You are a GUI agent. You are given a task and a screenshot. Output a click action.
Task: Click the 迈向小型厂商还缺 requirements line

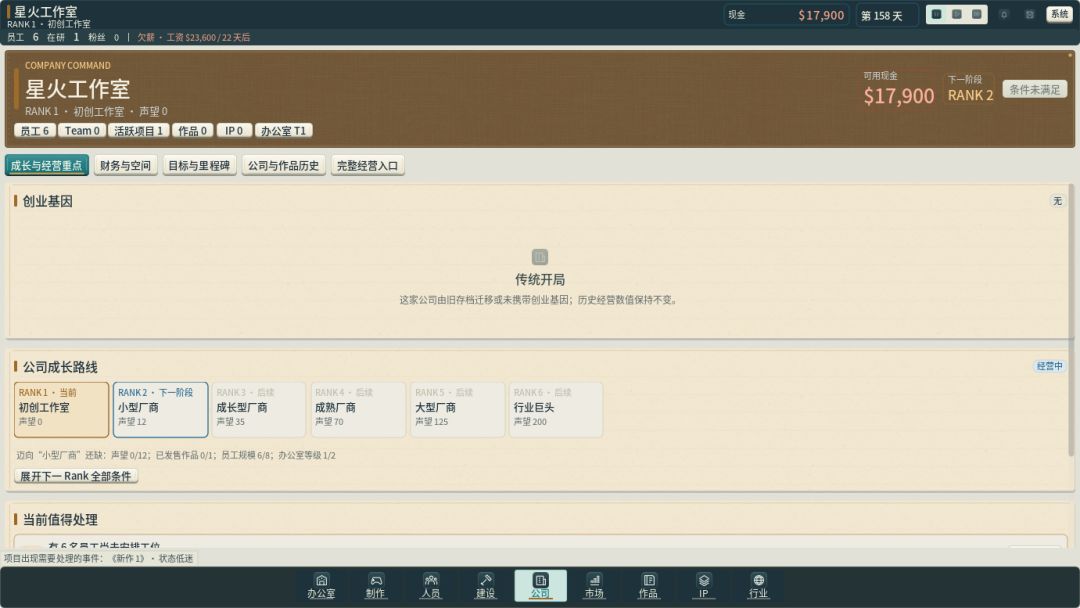click(176, 455)
